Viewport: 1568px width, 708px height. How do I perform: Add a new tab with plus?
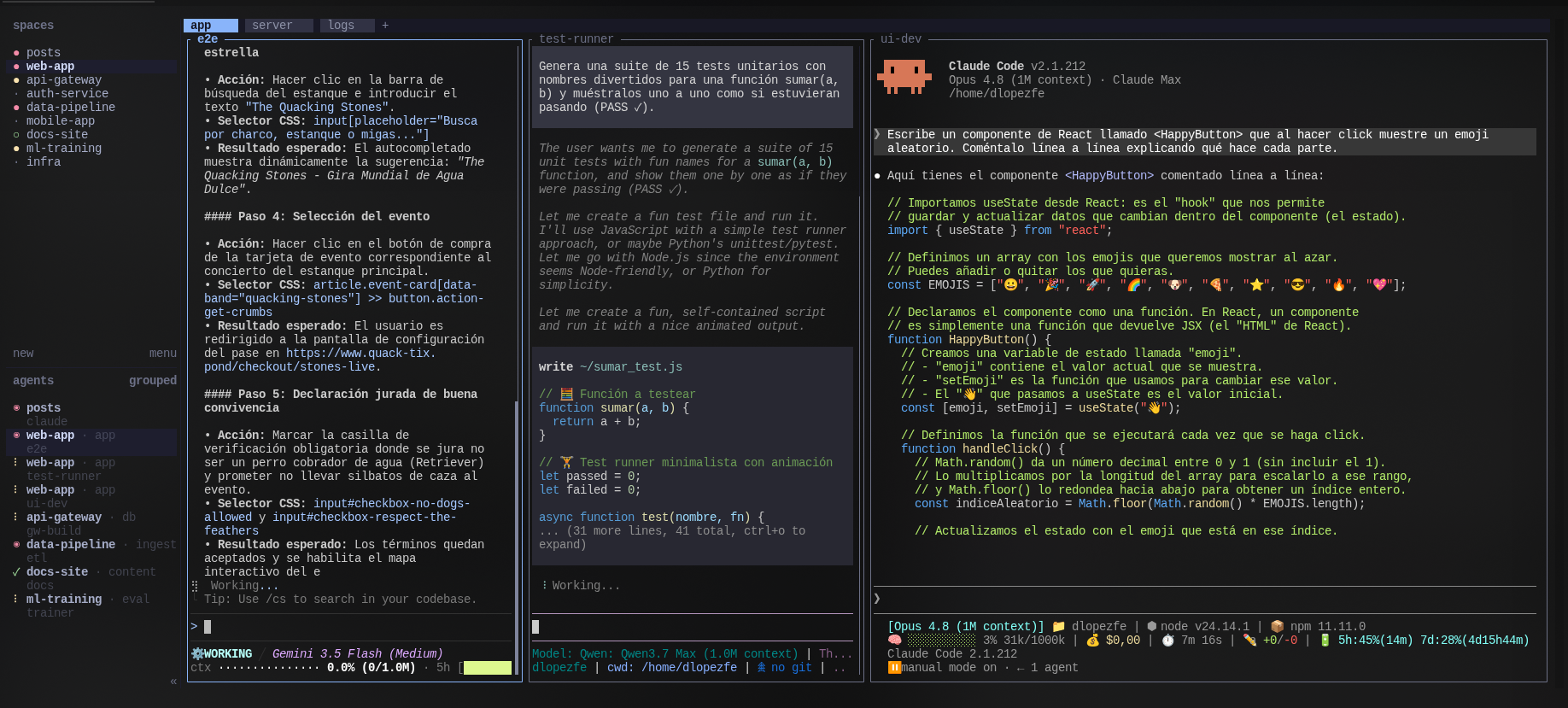pos(385,26)
